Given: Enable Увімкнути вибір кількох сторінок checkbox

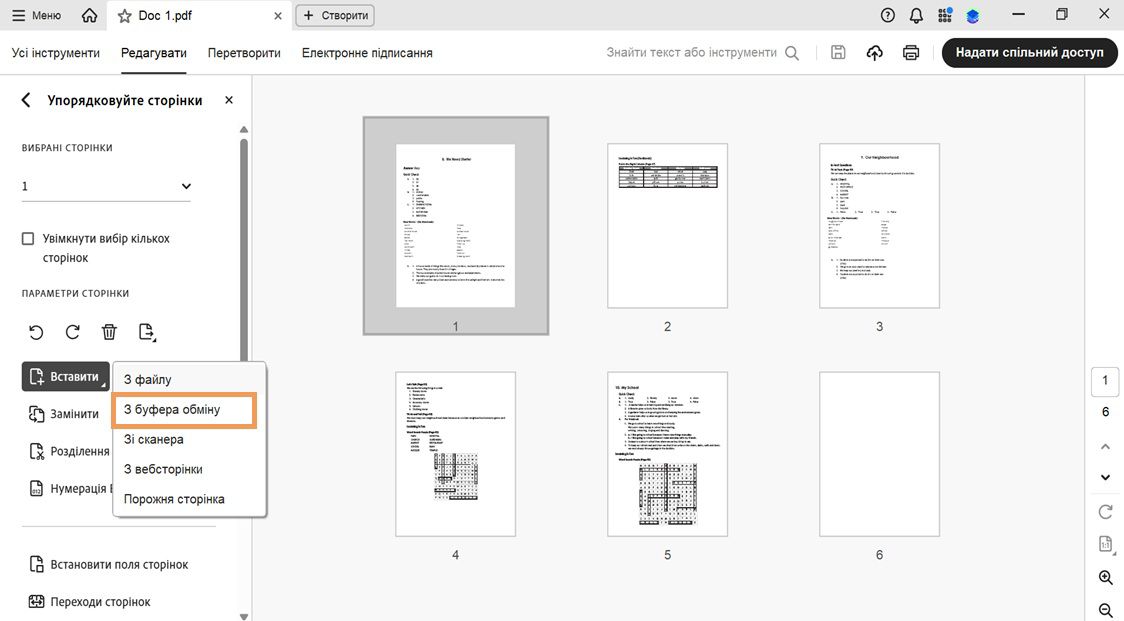Looking at the screenshot, I should pyautogui.click(x=28, y=239).
